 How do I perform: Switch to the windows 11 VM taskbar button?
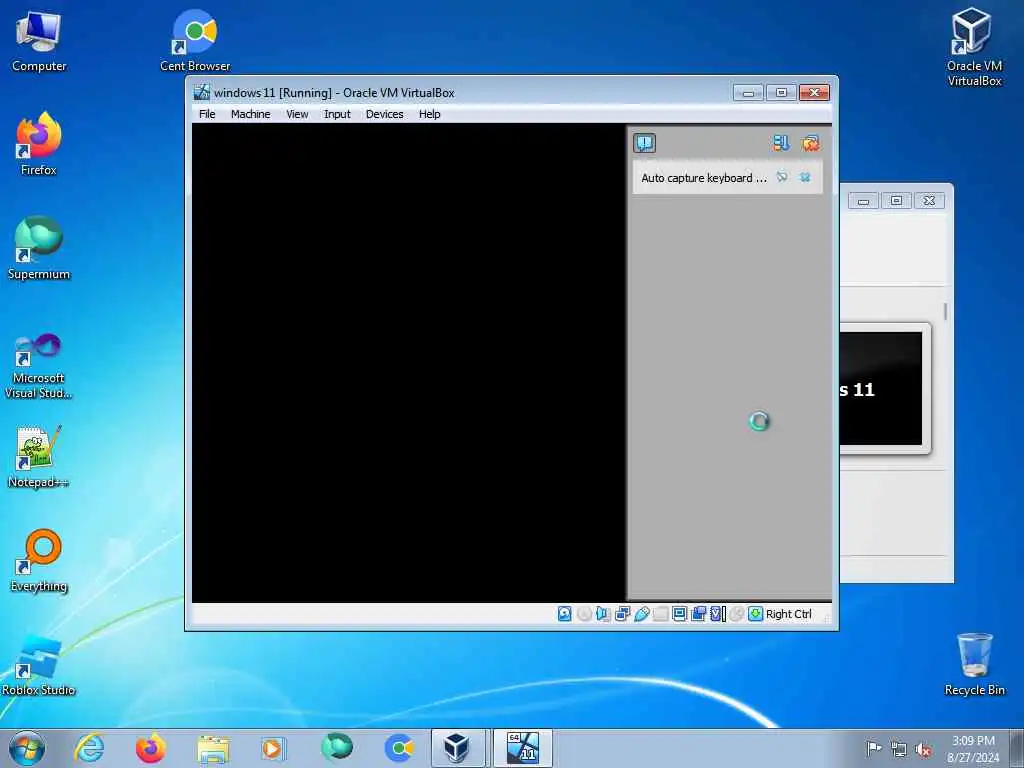(x=522, y=748)
